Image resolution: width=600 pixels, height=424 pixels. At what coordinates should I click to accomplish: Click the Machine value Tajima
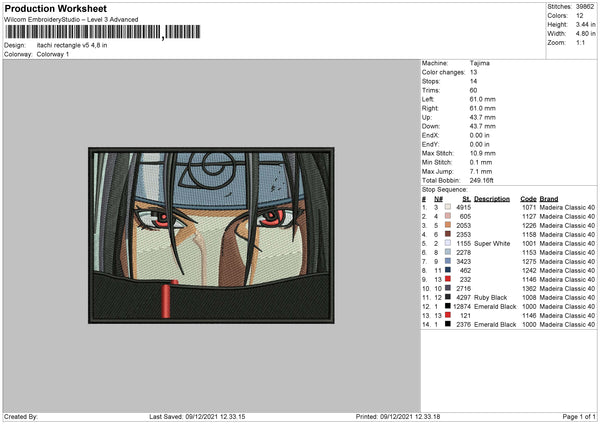click(480, 63)
